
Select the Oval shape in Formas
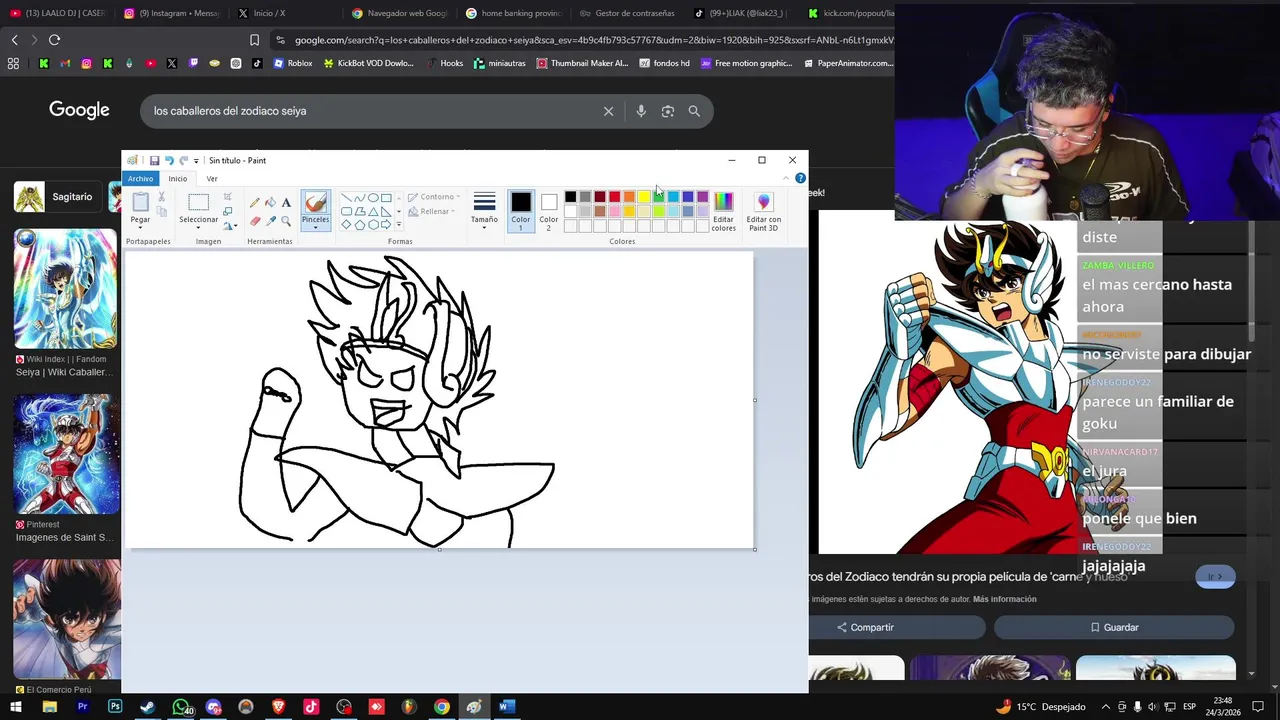click(373, 198)
